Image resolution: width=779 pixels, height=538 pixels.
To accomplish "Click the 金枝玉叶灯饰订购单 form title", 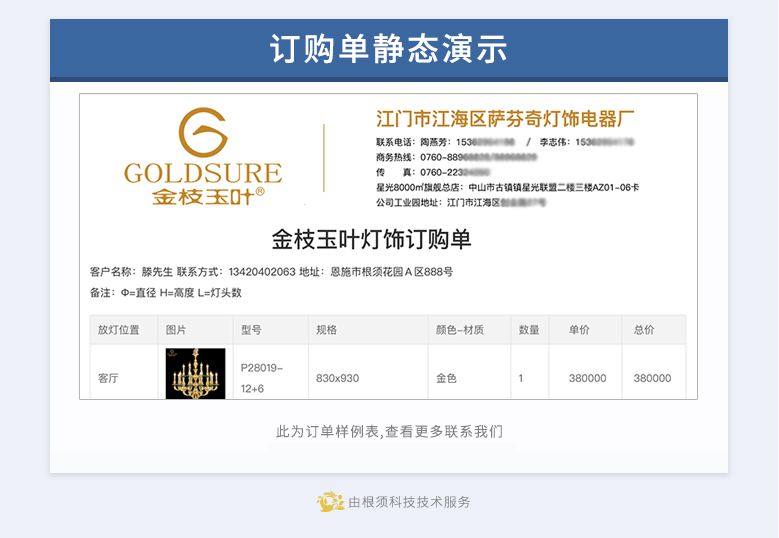I will [x=371, y=239].
